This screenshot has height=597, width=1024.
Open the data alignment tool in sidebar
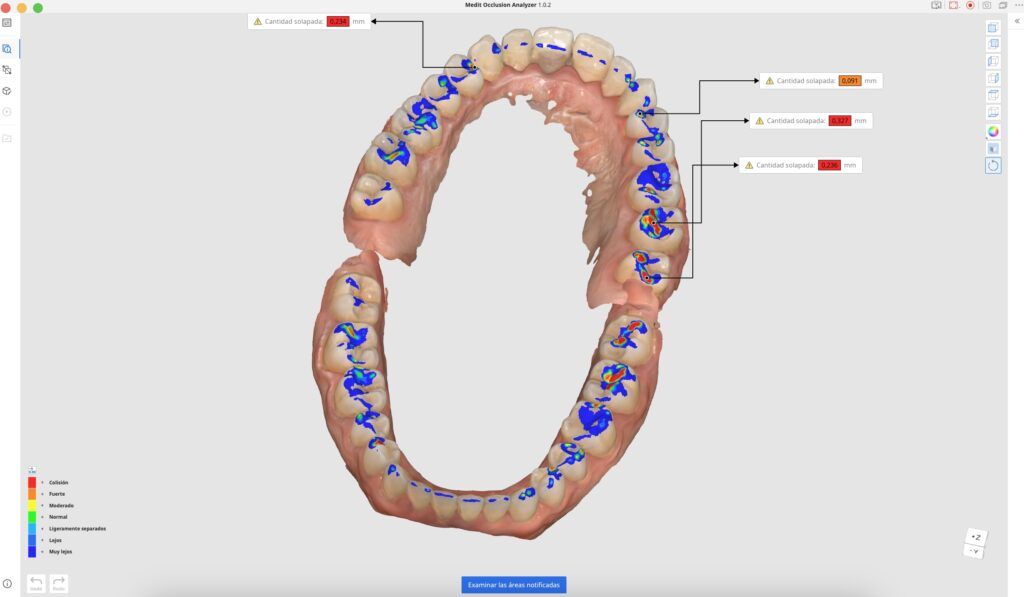(x=7, y=70)
